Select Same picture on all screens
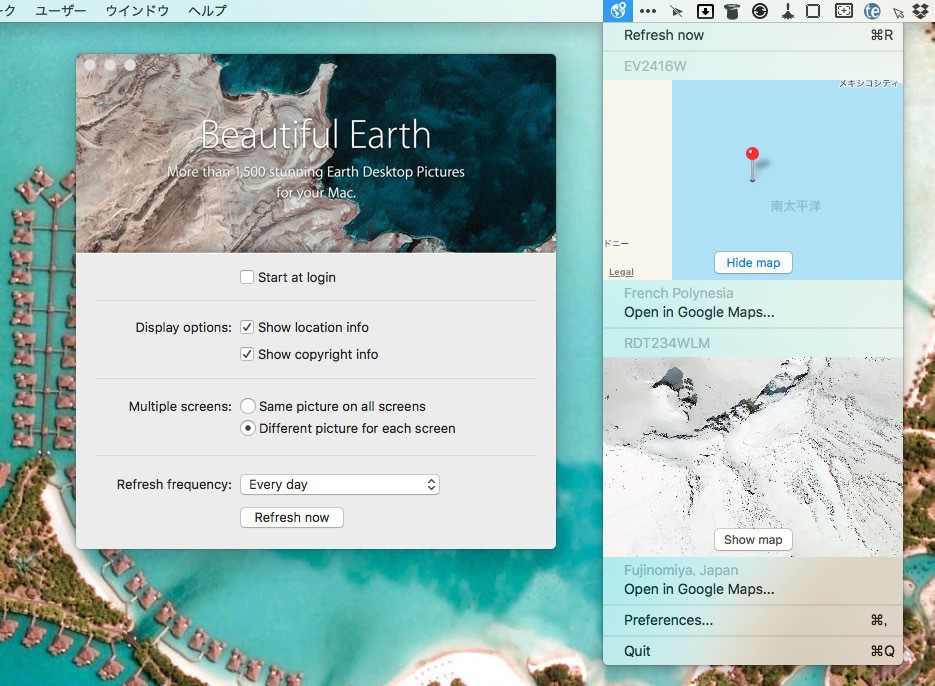 (248, 406)
